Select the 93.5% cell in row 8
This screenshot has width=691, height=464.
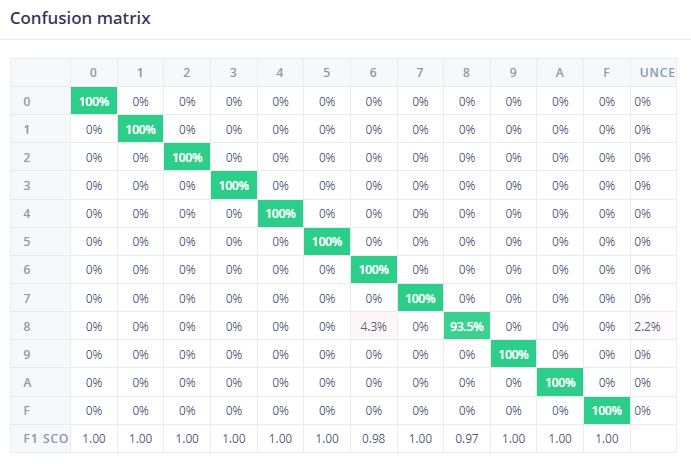pos(467,326)
